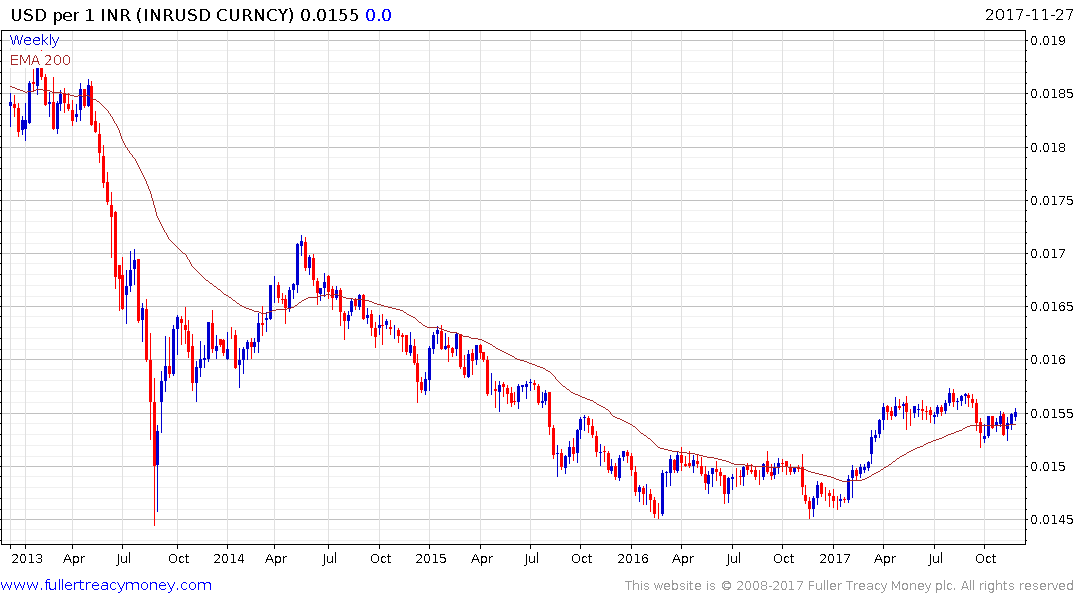Click the copyright notice text
This screenshot has width=1075, height=600.
(849, 586)
